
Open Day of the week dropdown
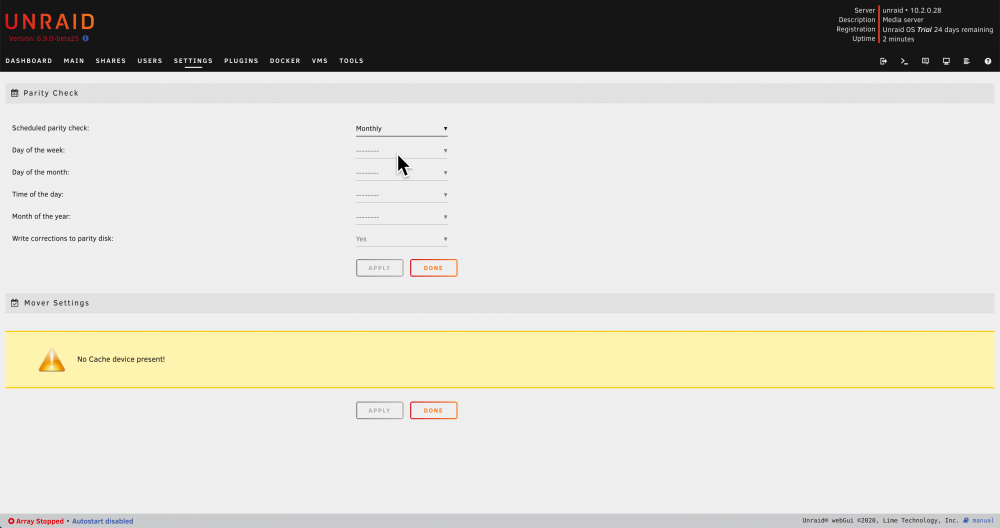coord(401,150)
